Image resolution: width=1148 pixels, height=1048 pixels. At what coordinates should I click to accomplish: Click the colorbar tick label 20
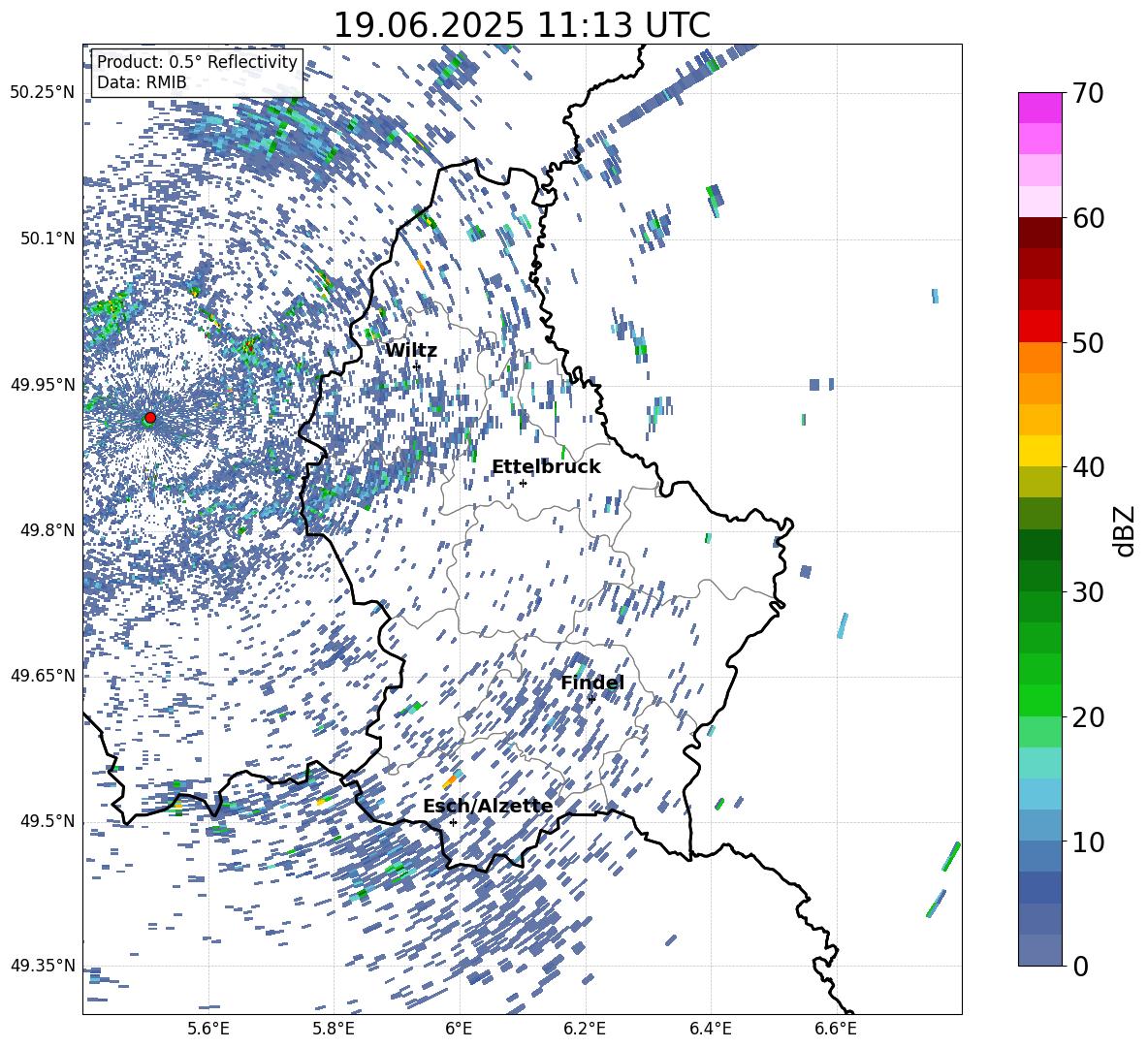pyautogui.click(x=1088, y=716)
